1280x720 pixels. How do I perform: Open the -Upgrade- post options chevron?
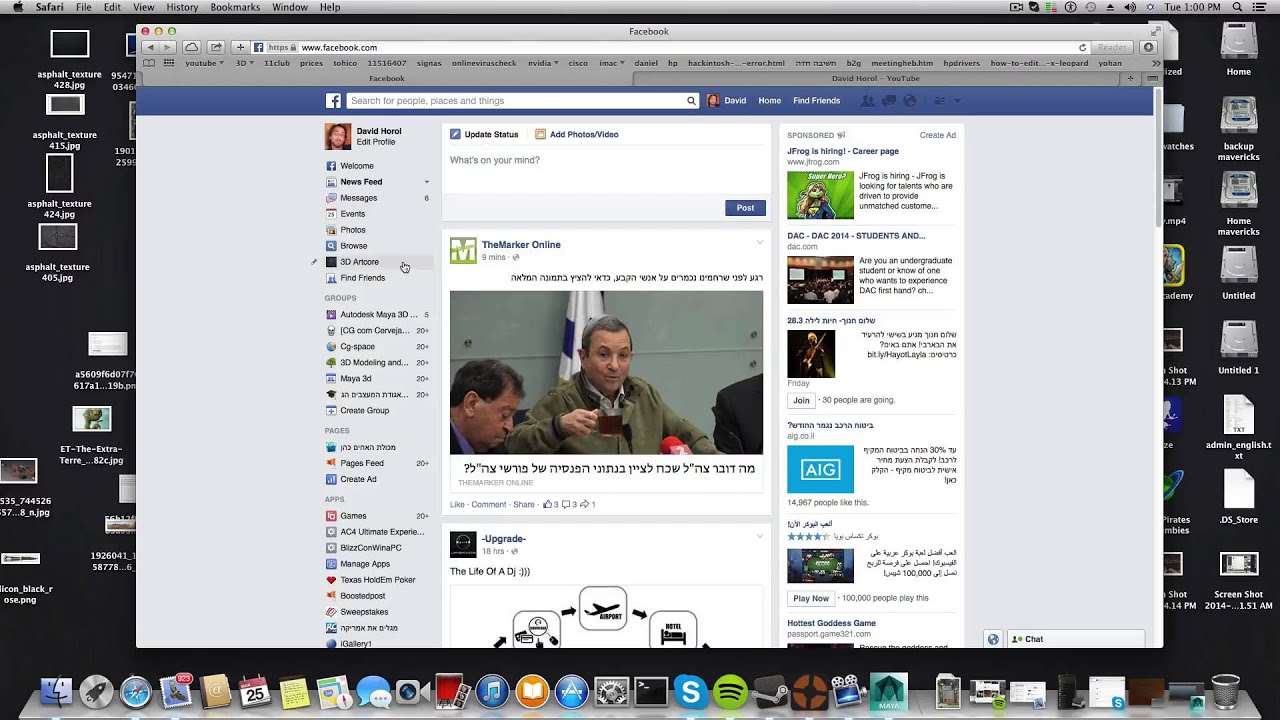(x=759, y=537)
